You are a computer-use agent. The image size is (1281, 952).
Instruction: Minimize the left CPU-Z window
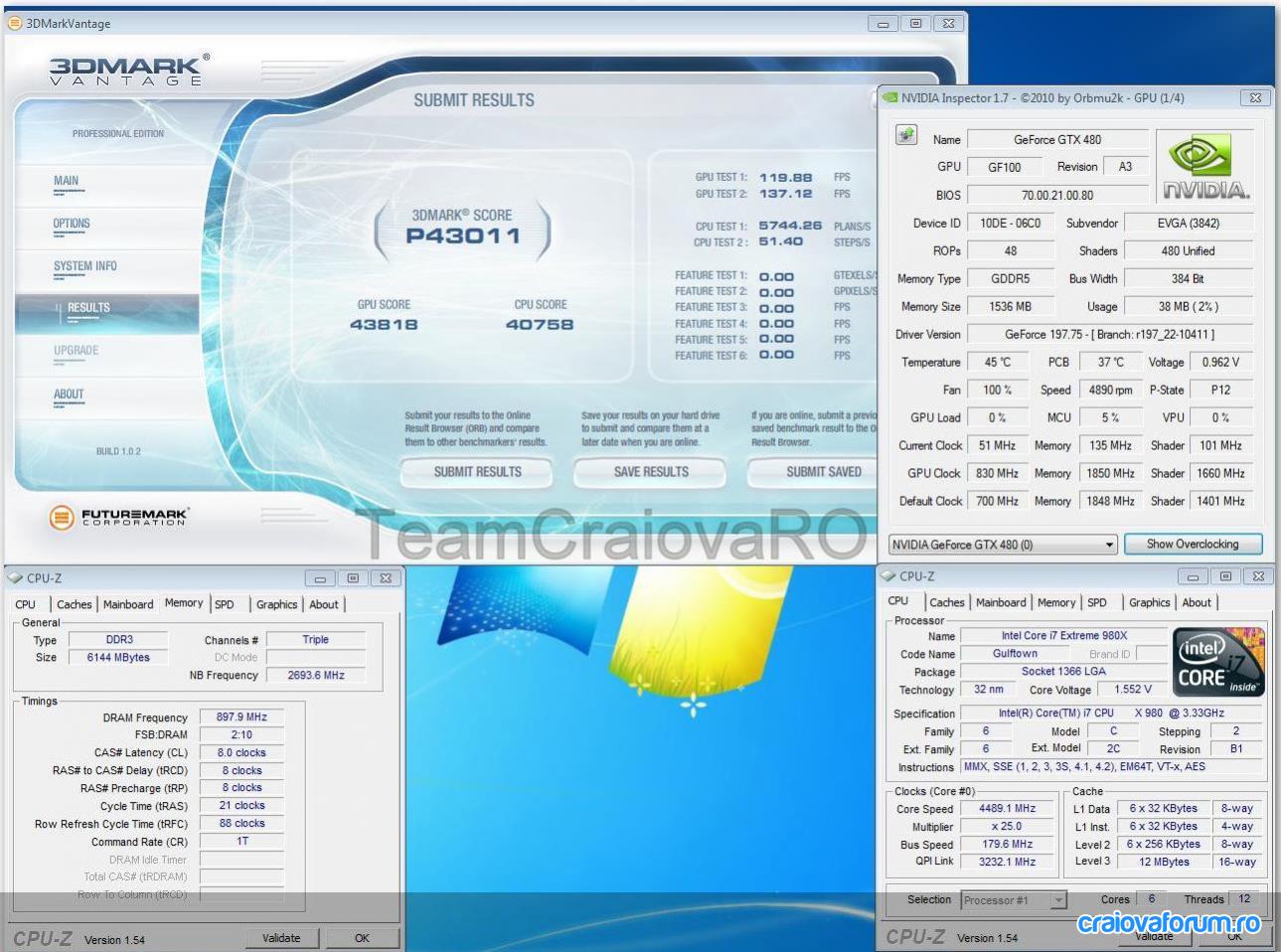pos(319,578)
